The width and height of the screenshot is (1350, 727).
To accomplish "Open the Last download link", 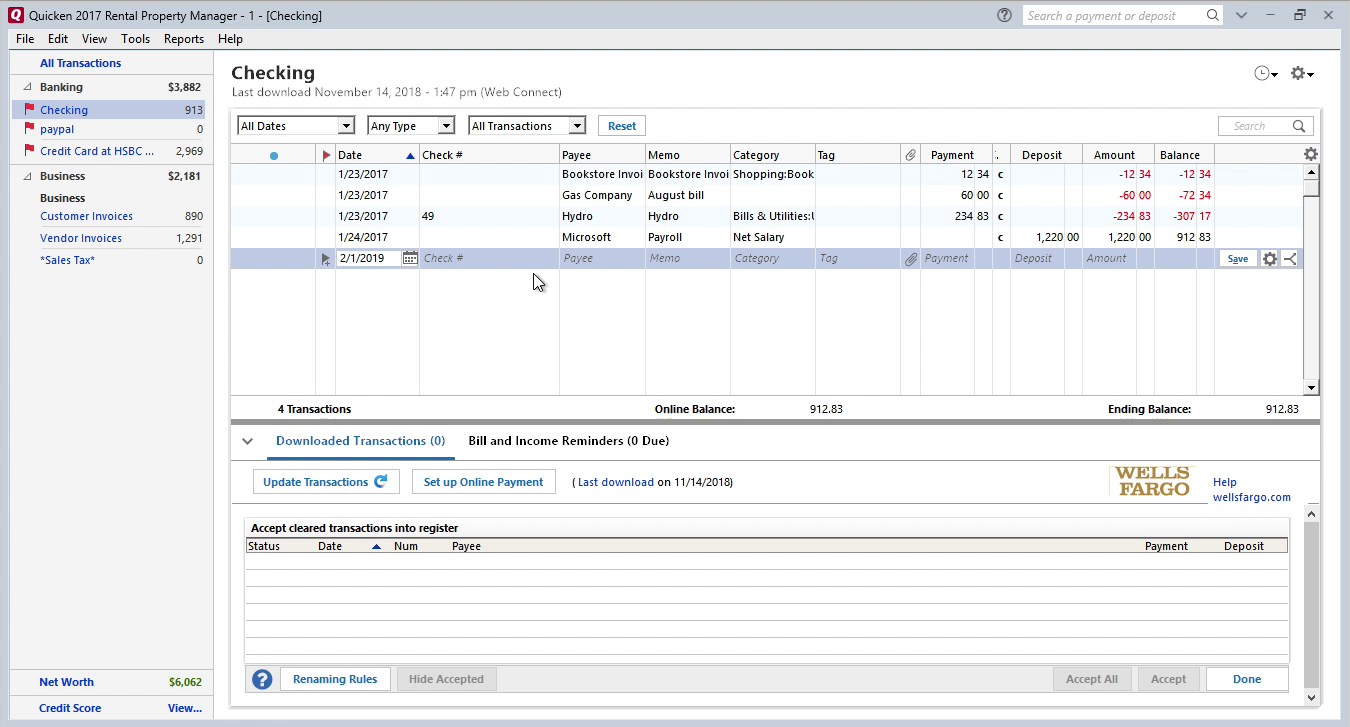I will tap(616, 482).
